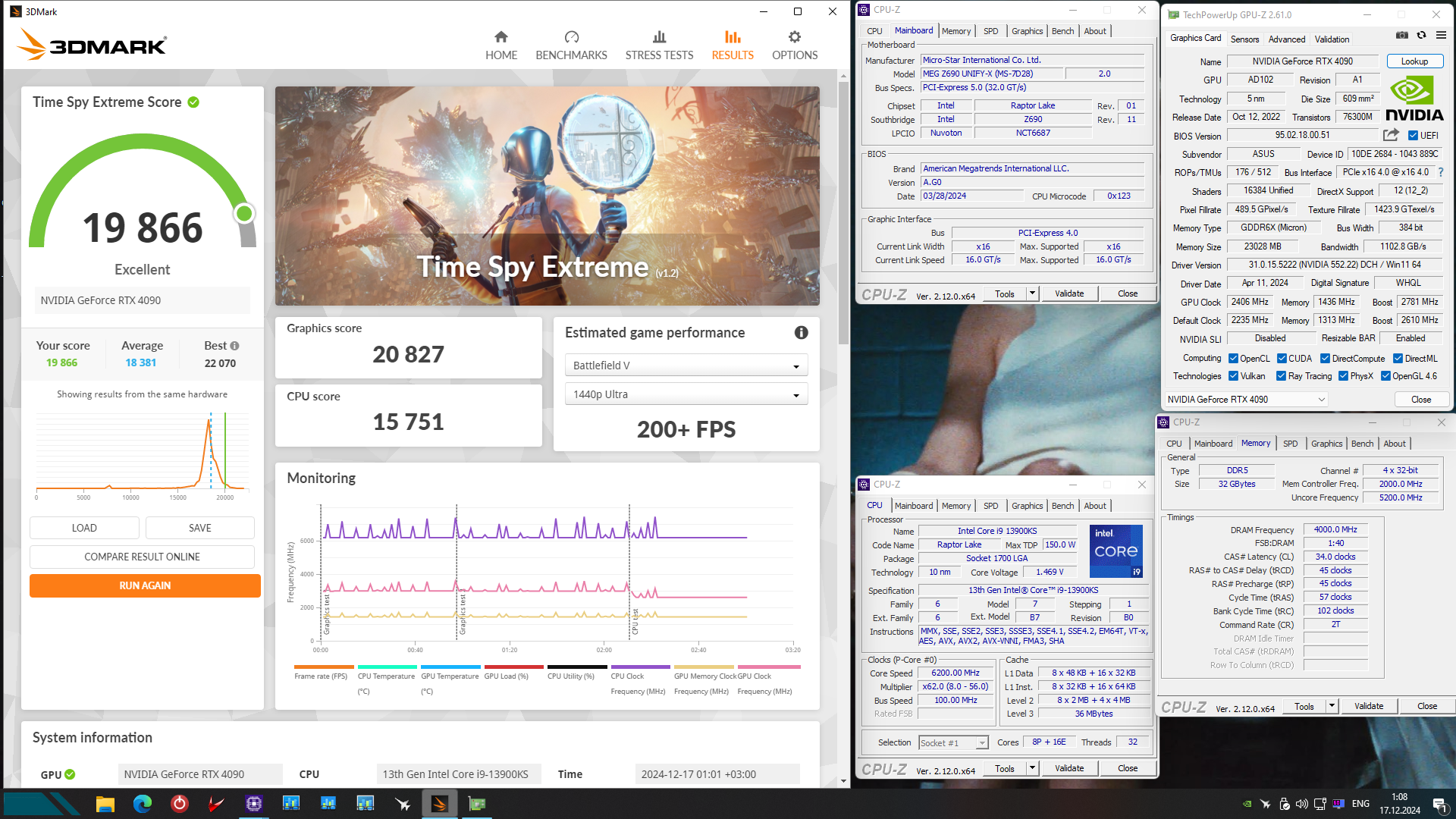Click the NVIDIA logo in GPU-Z

tap(1414, 98)
